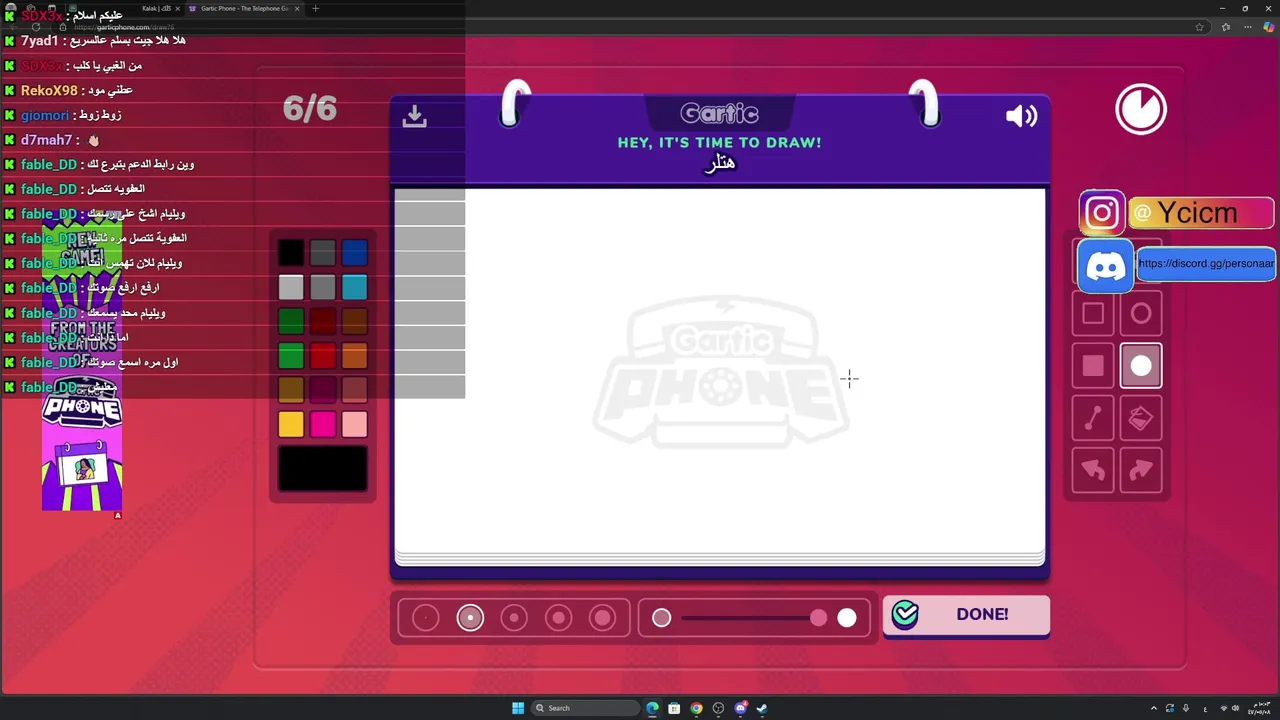Download the drawing with the download icon
The height and width of the screenshot is (720, 1280).
[x=414, y=117]
